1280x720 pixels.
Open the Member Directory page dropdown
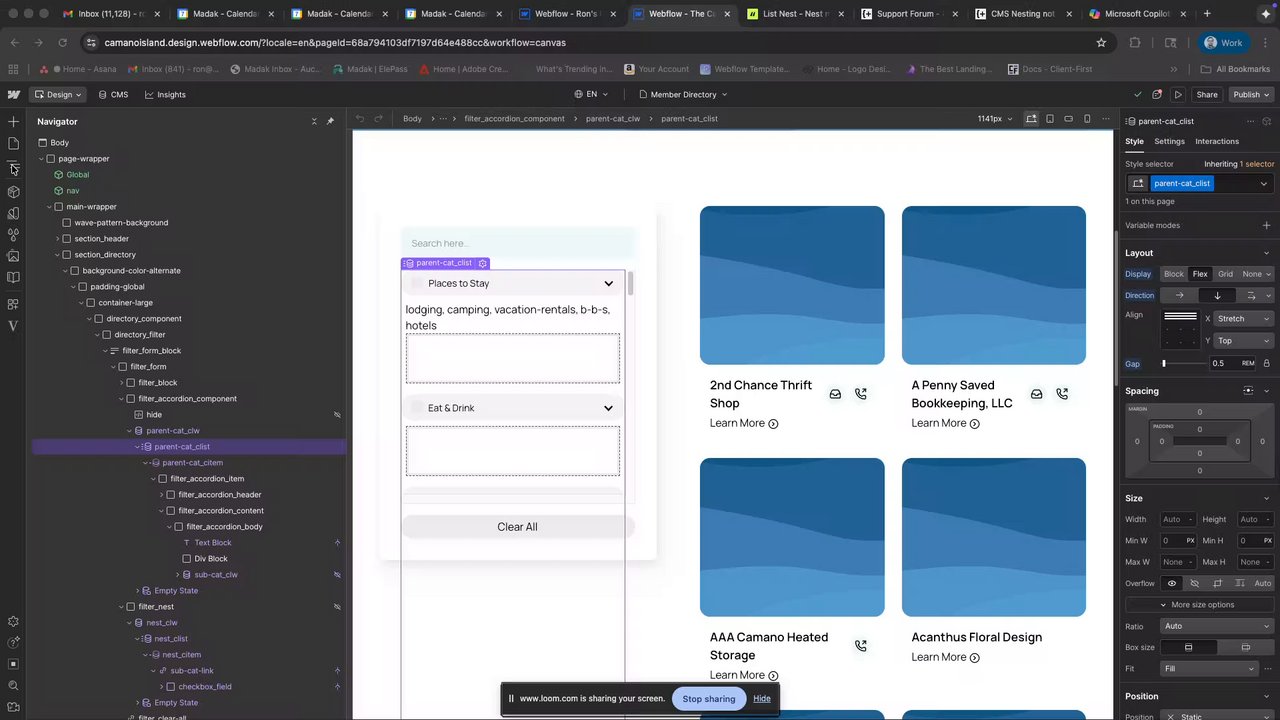pyautogui.click(x=683, y=95)
